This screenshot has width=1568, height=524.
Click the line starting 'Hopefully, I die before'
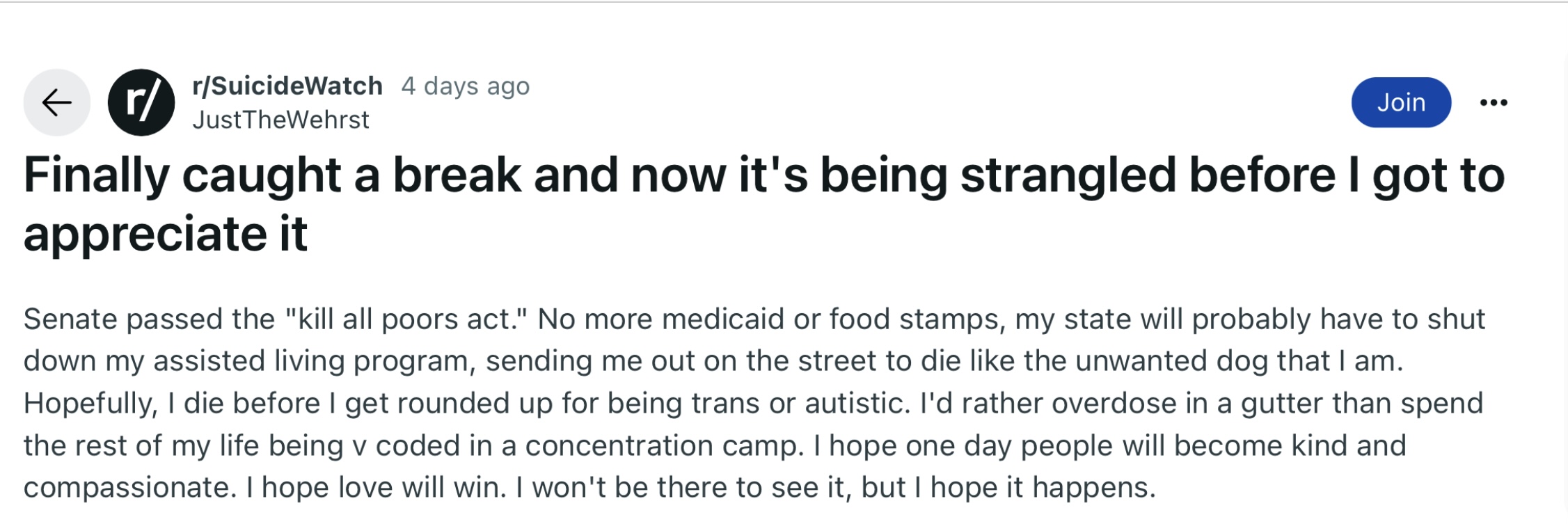tap(754, 404)
